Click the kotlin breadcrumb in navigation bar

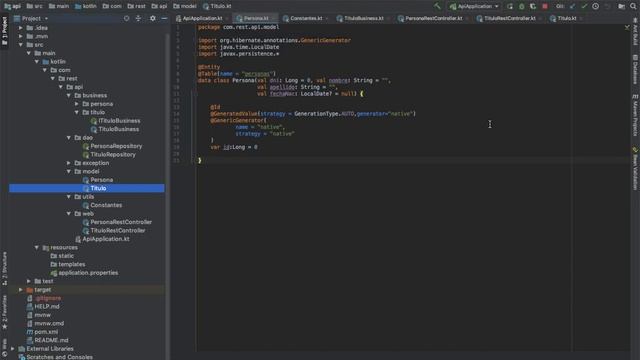click(86, 6)
